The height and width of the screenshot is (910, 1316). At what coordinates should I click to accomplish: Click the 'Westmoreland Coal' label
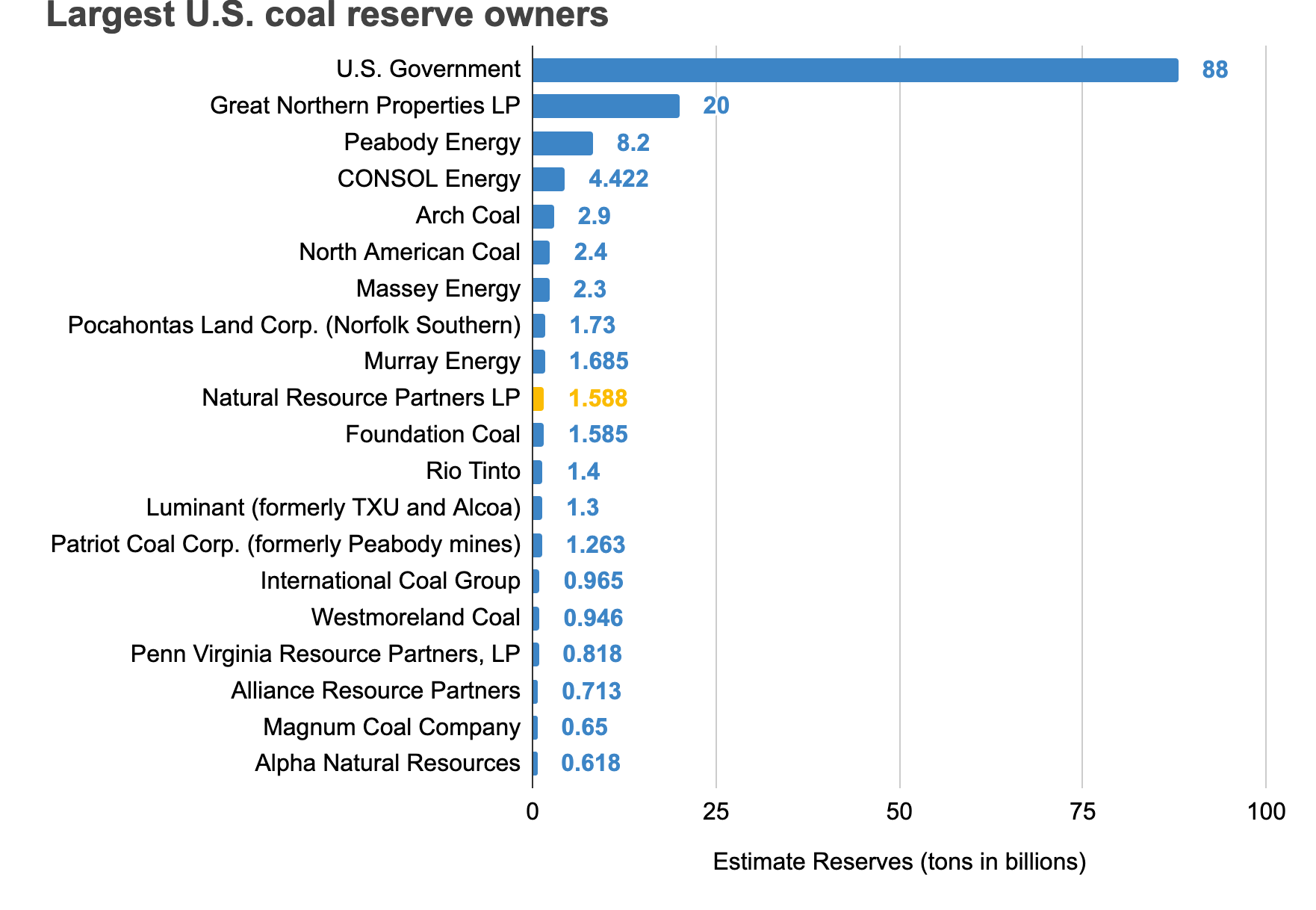point(415,618)
